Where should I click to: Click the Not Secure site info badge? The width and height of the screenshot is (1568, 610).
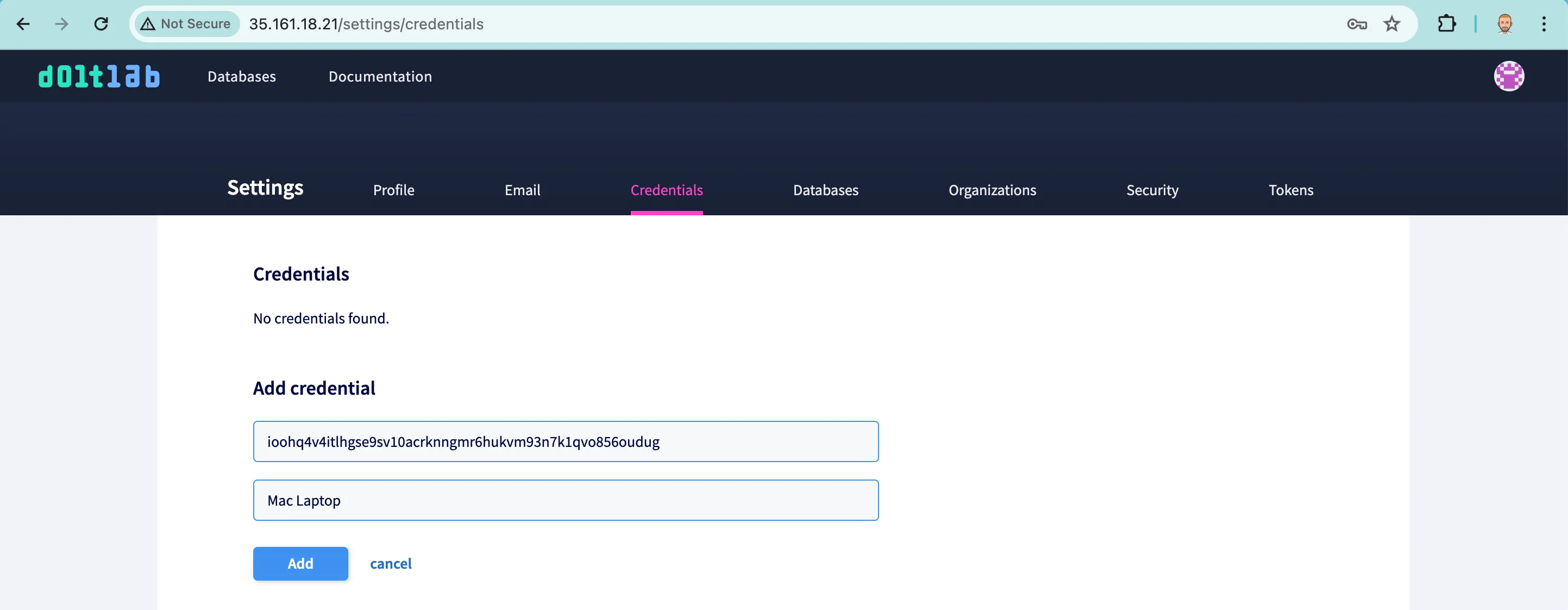coord(186,24)
